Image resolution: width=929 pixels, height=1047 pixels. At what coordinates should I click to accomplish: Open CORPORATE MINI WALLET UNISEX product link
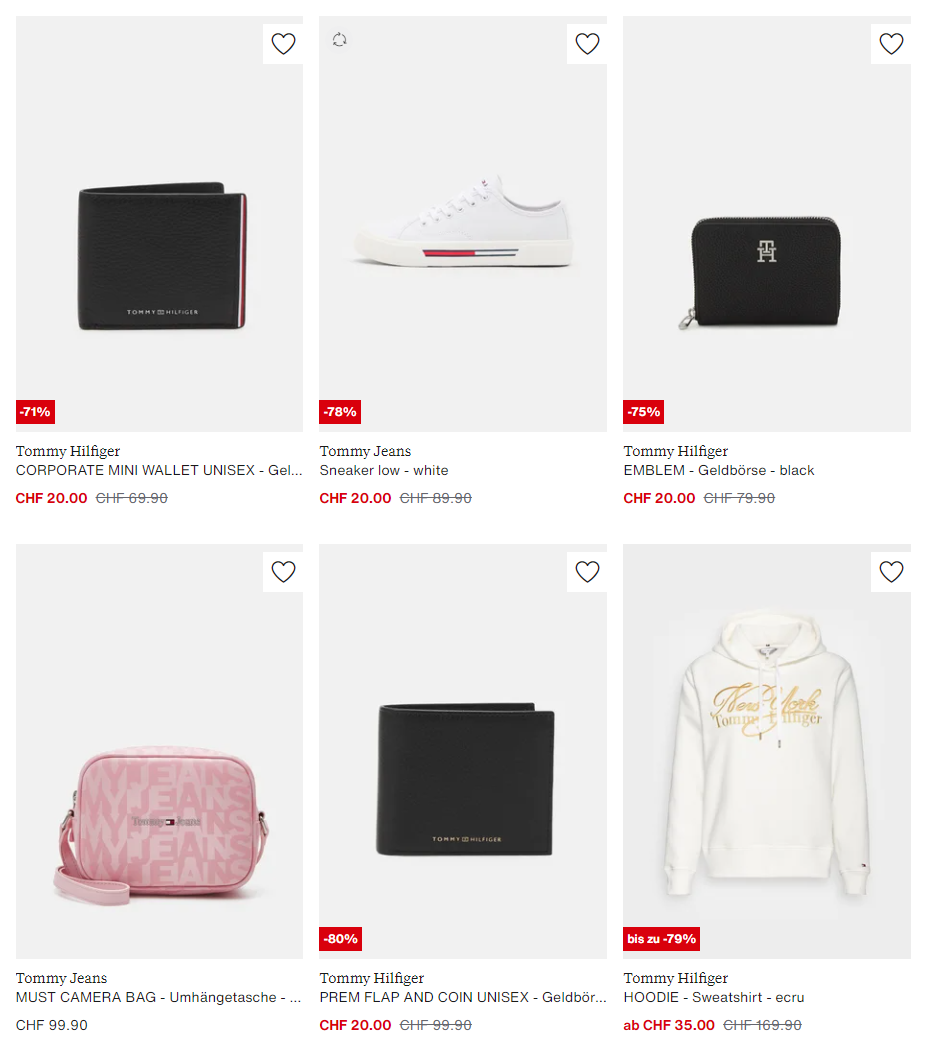[159, 471]
